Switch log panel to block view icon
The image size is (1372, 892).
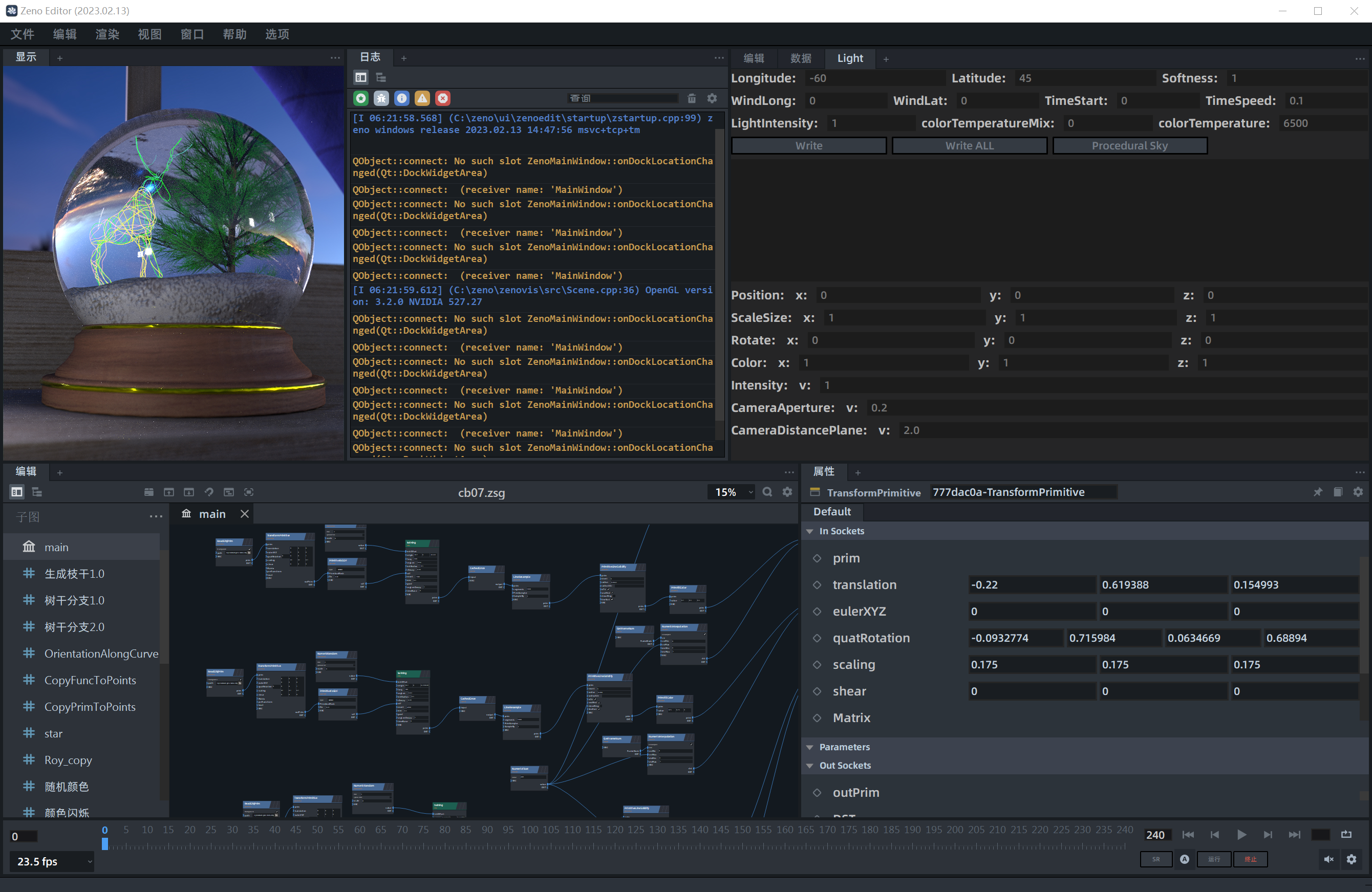(x=361, y=77)
